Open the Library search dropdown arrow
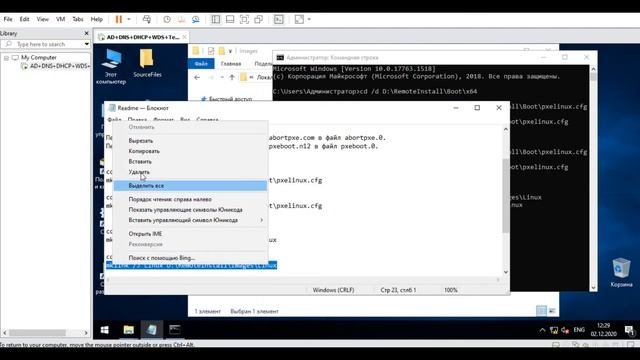The height and width of the screenshot is (360, 640). click(x=87, y=44)
